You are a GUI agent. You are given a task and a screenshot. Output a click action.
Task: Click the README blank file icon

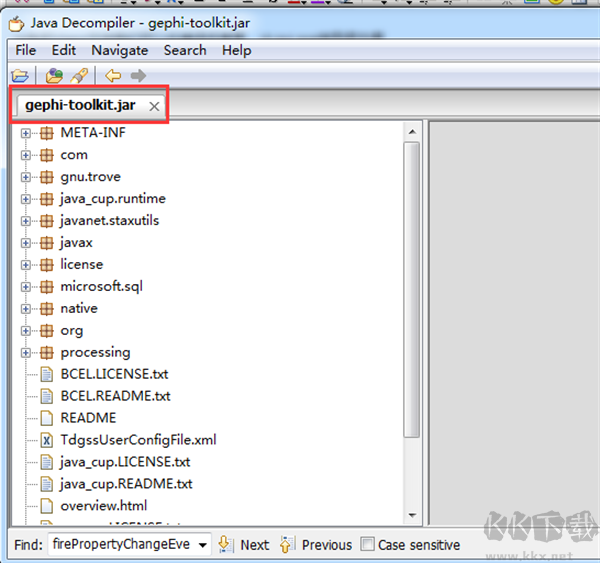pos(47,418)
